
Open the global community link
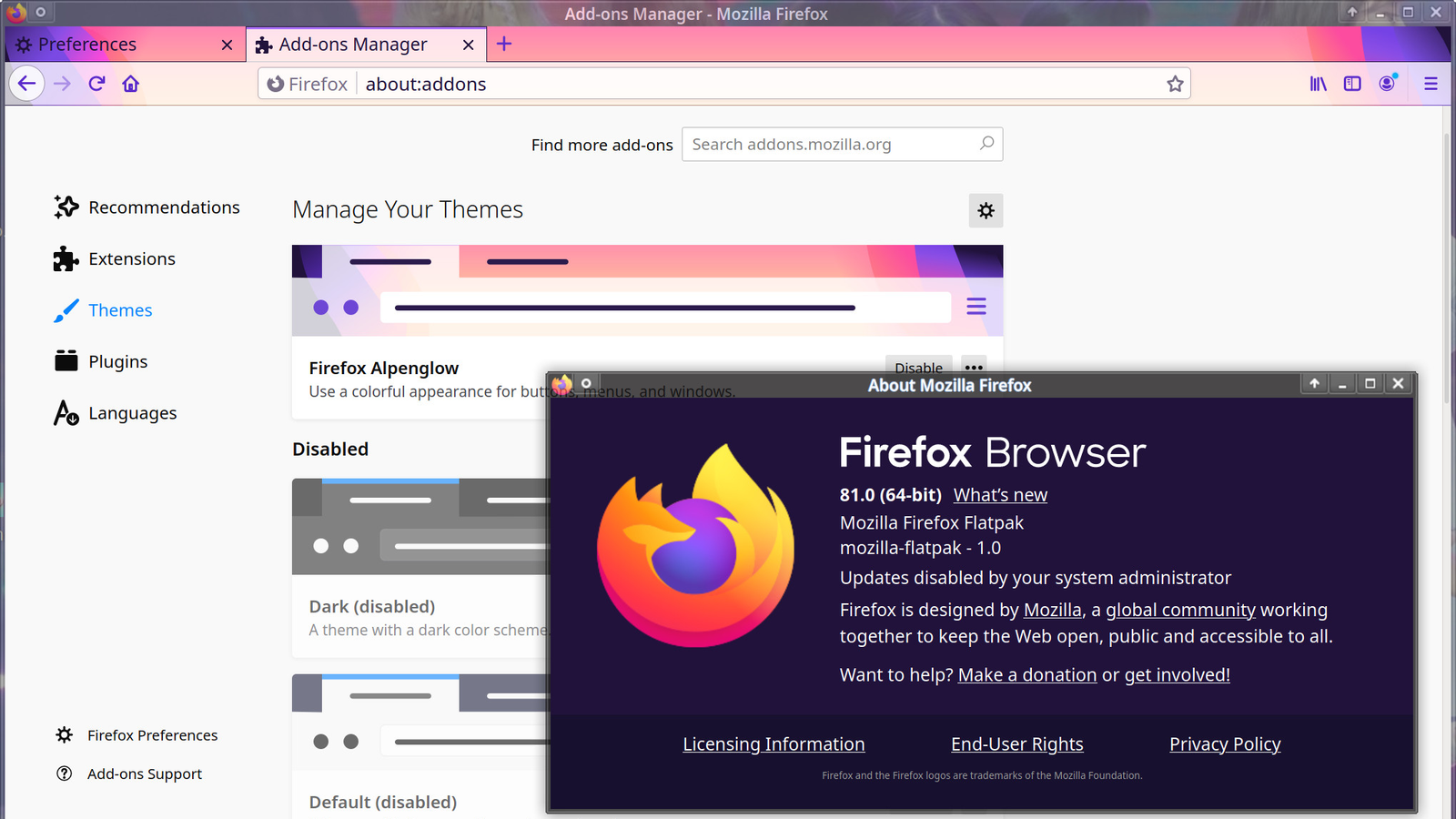coord(1180,610)
